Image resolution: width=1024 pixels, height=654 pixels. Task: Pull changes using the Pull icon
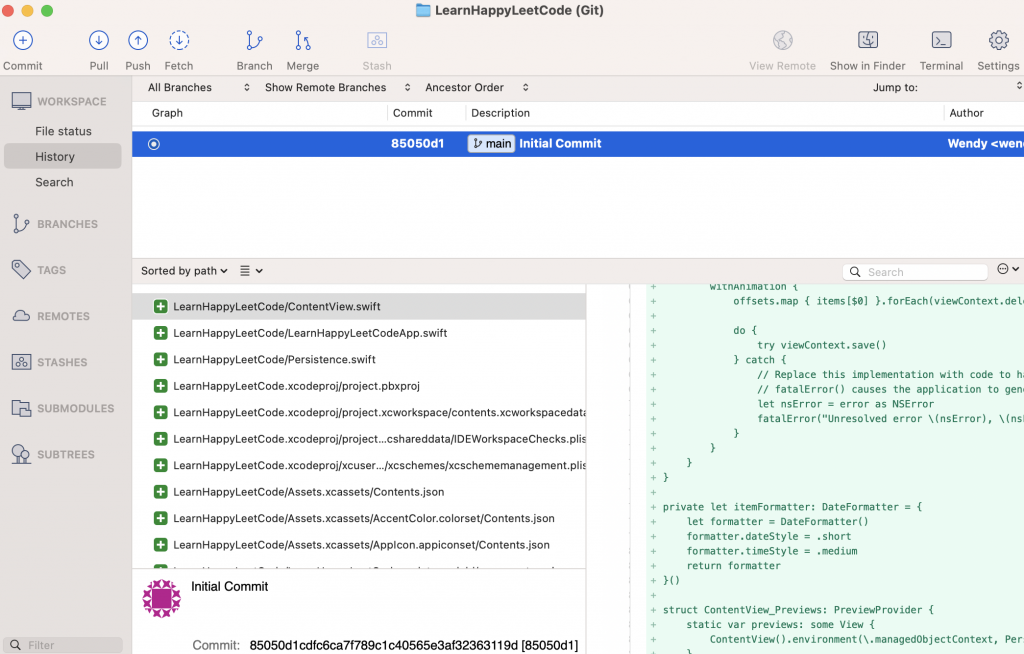pyautogui.click(x=99, y=41)
